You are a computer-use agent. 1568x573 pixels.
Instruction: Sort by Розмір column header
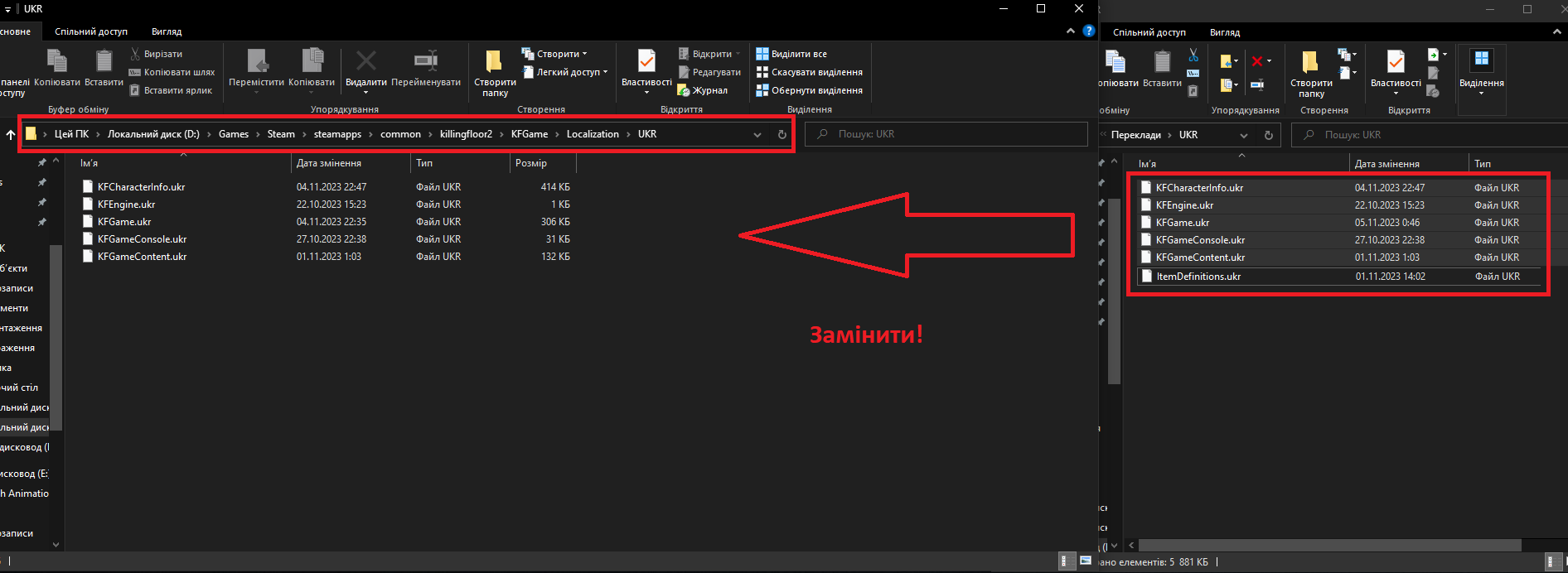[542, 163]
